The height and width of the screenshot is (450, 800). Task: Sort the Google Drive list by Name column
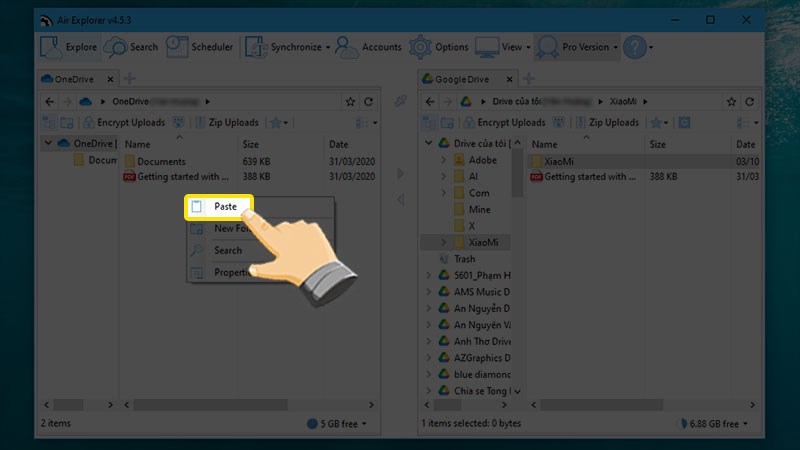point(544,144)
